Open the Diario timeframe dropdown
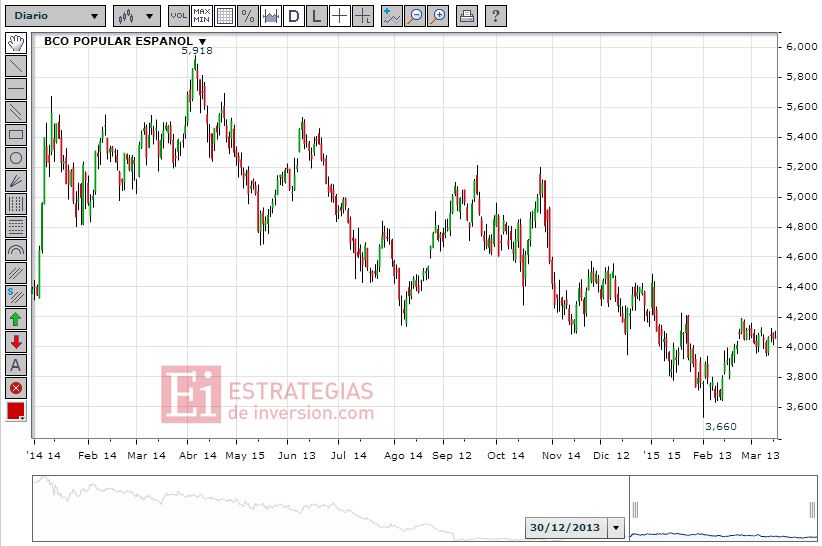Screen dimensions: 822x546 pos(55,16)
